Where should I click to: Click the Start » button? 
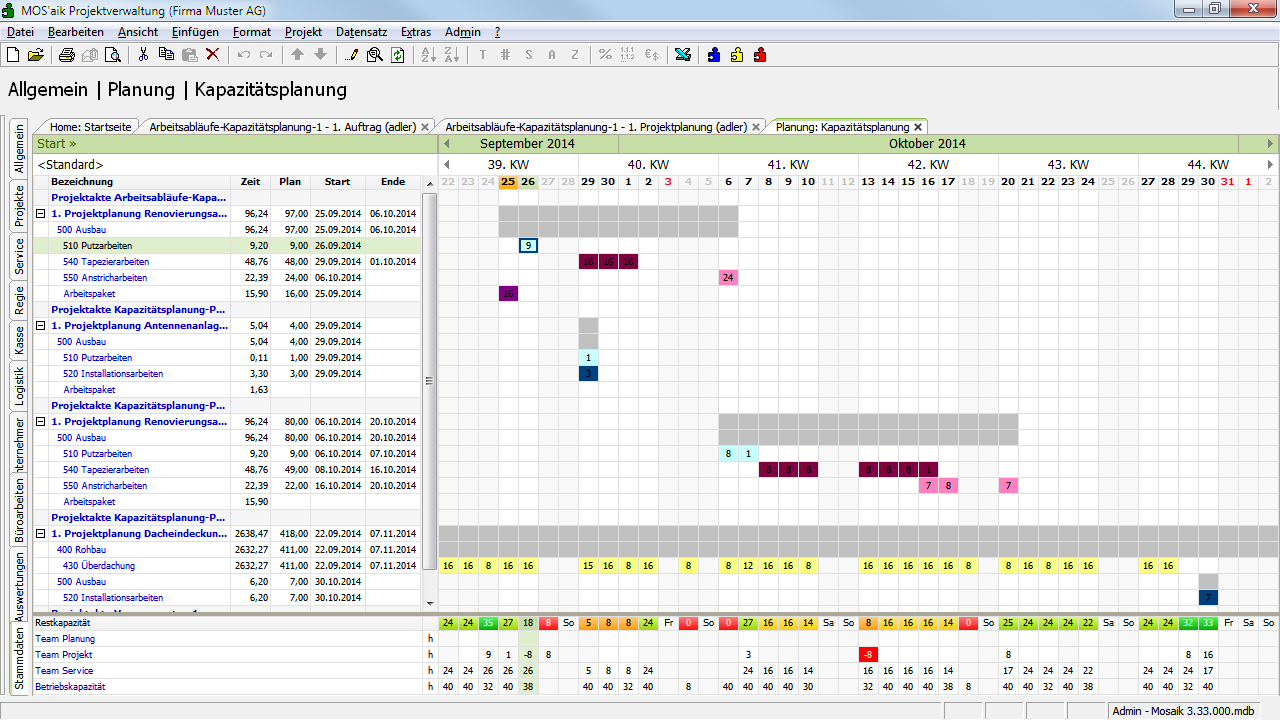(57, 144)
